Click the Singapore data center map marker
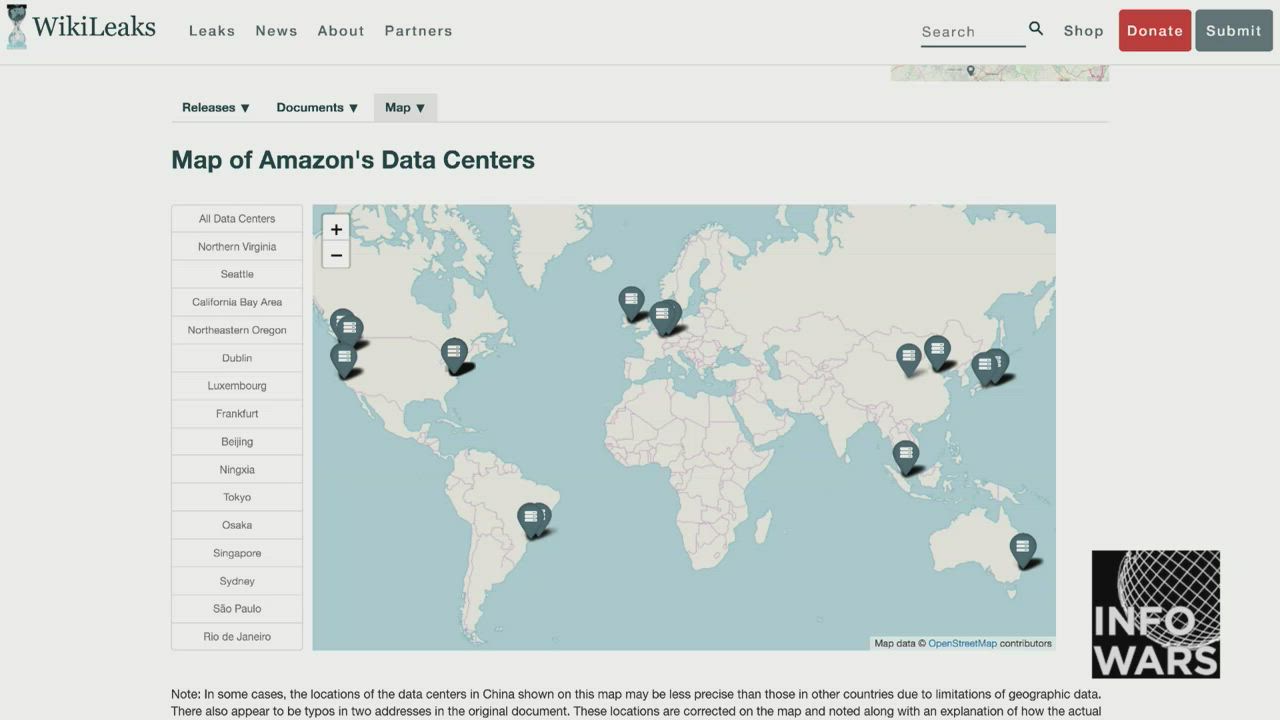 [905, 455]
